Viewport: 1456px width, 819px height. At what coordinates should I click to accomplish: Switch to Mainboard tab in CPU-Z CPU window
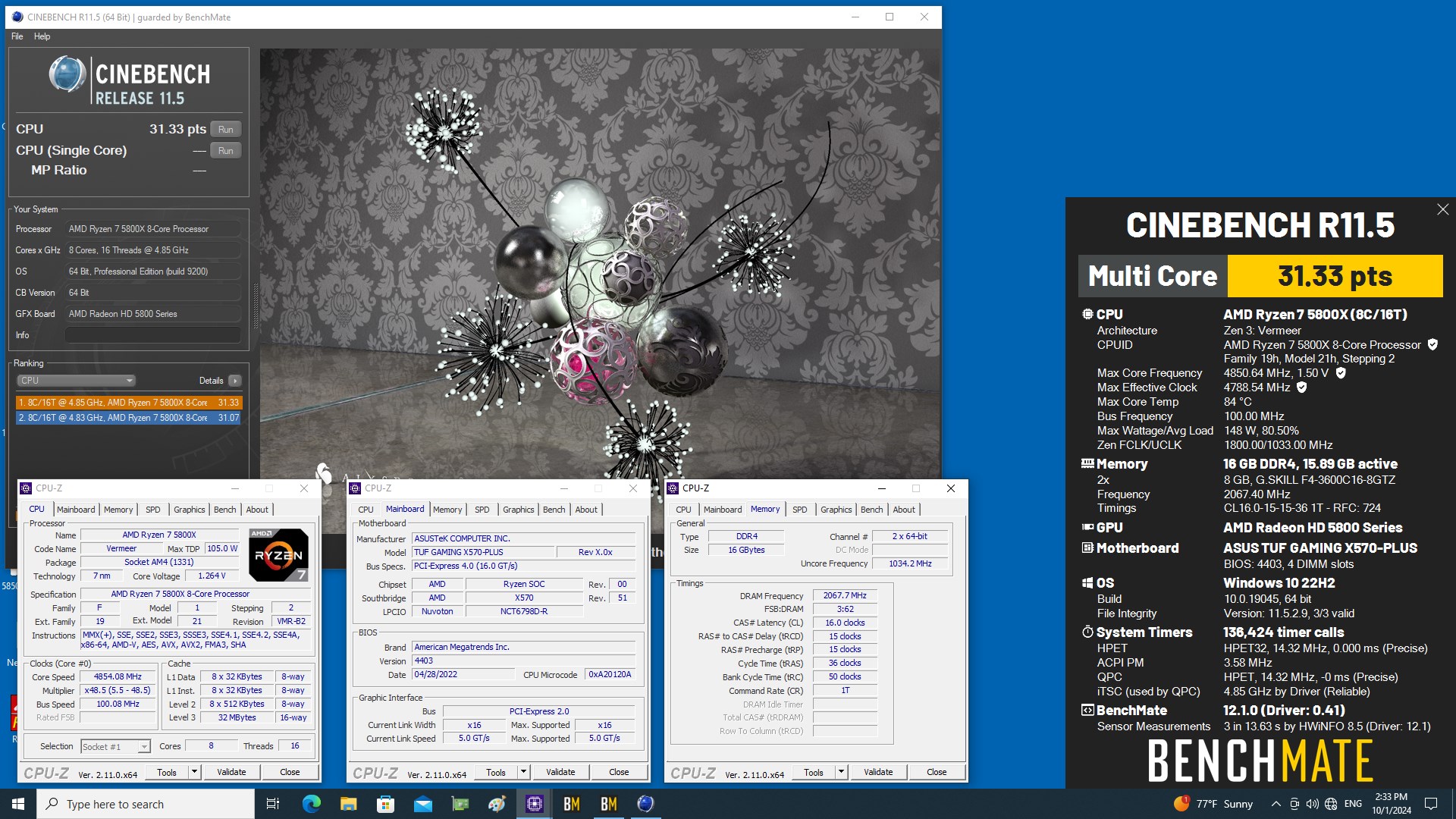pyautogui.click(x=76, y=510)
